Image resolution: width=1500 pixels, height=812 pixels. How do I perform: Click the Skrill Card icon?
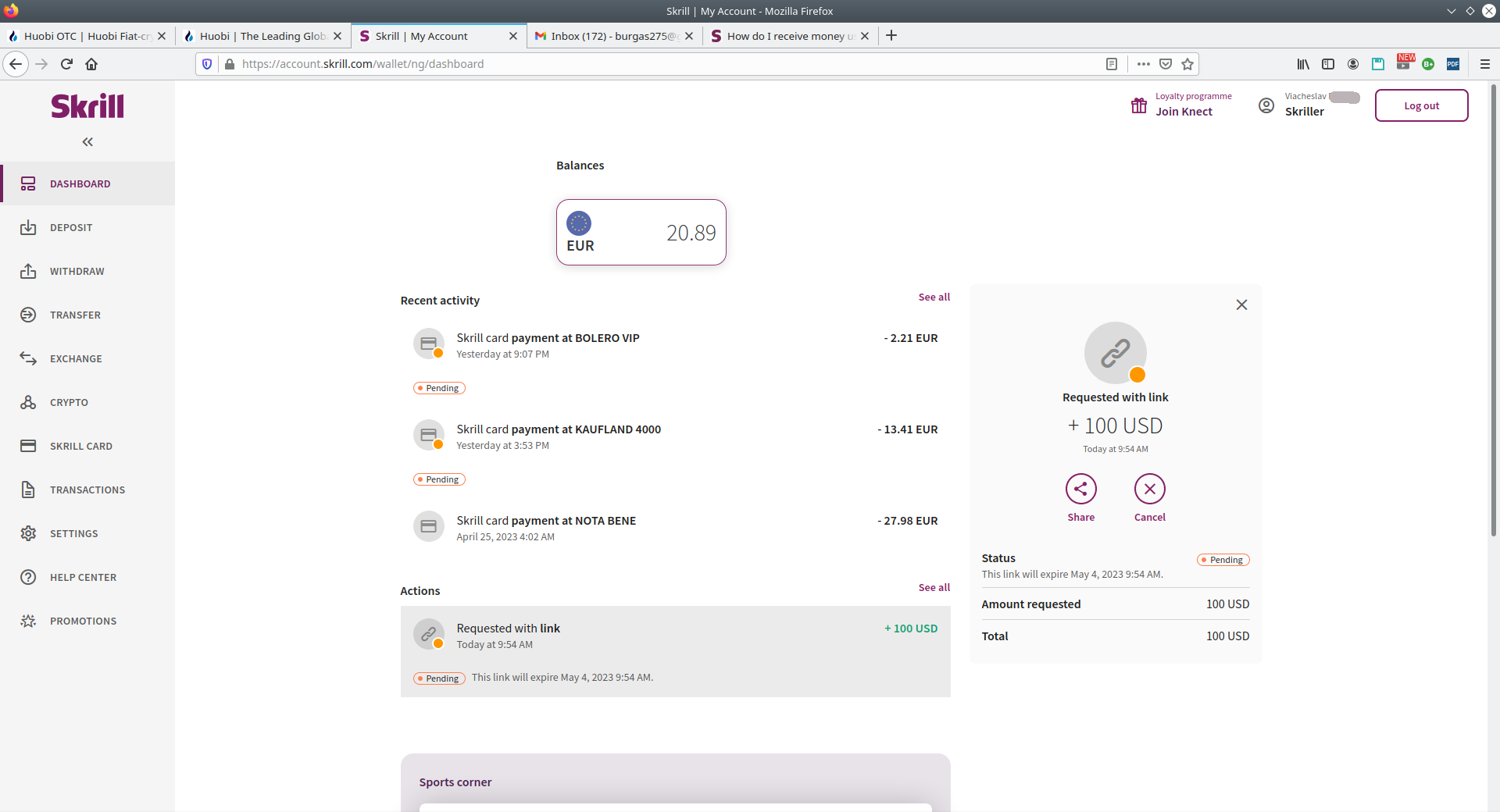28,446
